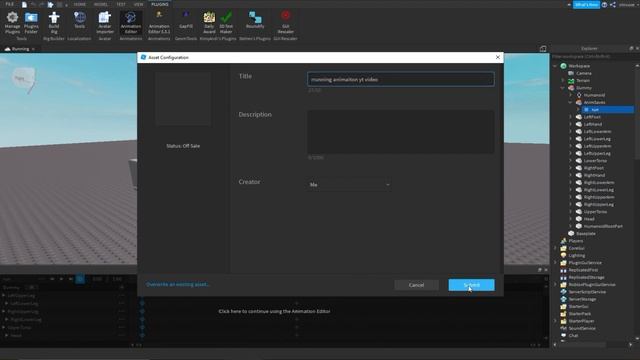Select the PLUGINS ribbon tab
Viewport: 640px width, 360px height.
(160, 4)
